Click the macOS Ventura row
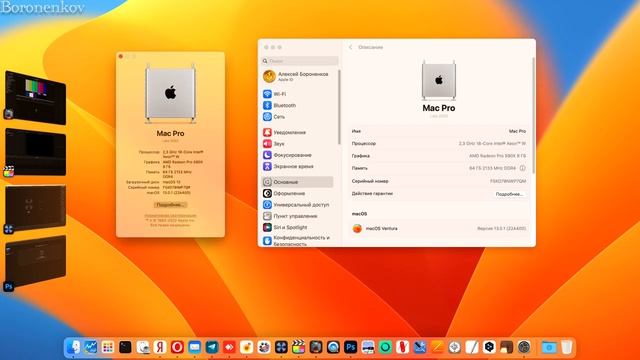Screen dimensions: 640x360 (439, 229)
